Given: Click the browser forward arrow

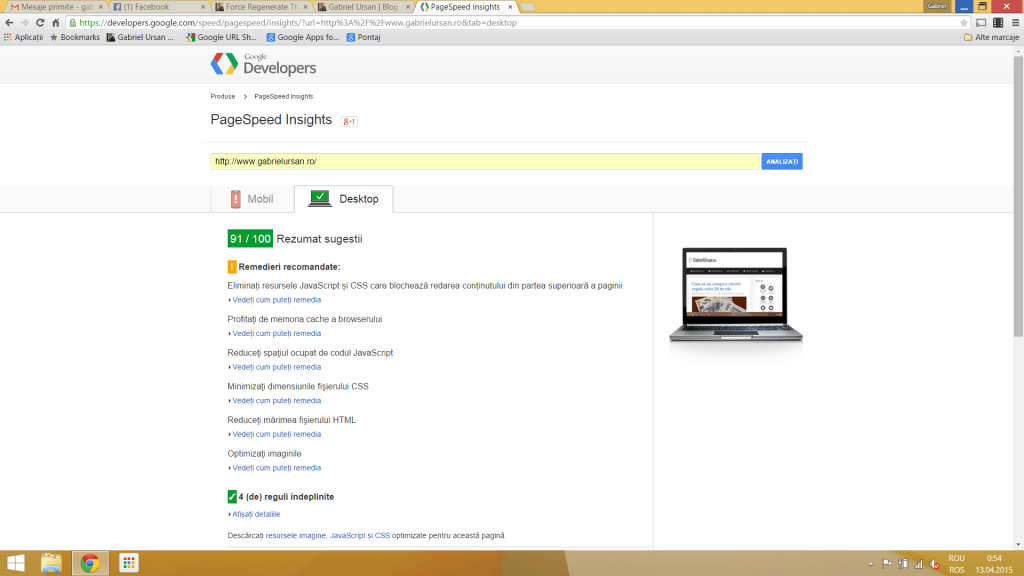Looking at the screenshot, I should coord(25,23).
